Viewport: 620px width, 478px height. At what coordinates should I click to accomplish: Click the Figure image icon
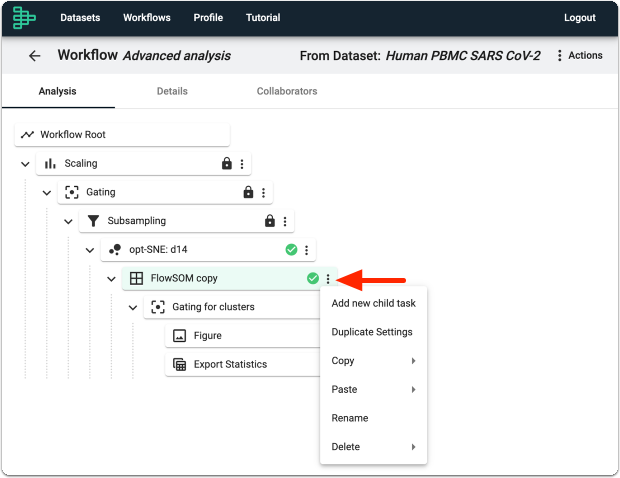(180, 336)
